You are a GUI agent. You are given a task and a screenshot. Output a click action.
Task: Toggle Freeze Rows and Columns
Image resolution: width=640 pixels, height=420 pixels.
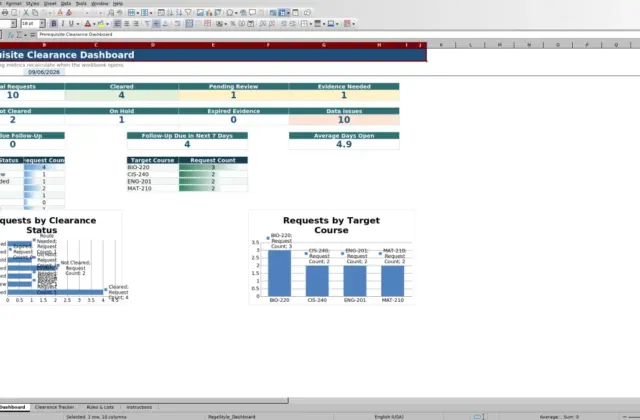(282, 13)
